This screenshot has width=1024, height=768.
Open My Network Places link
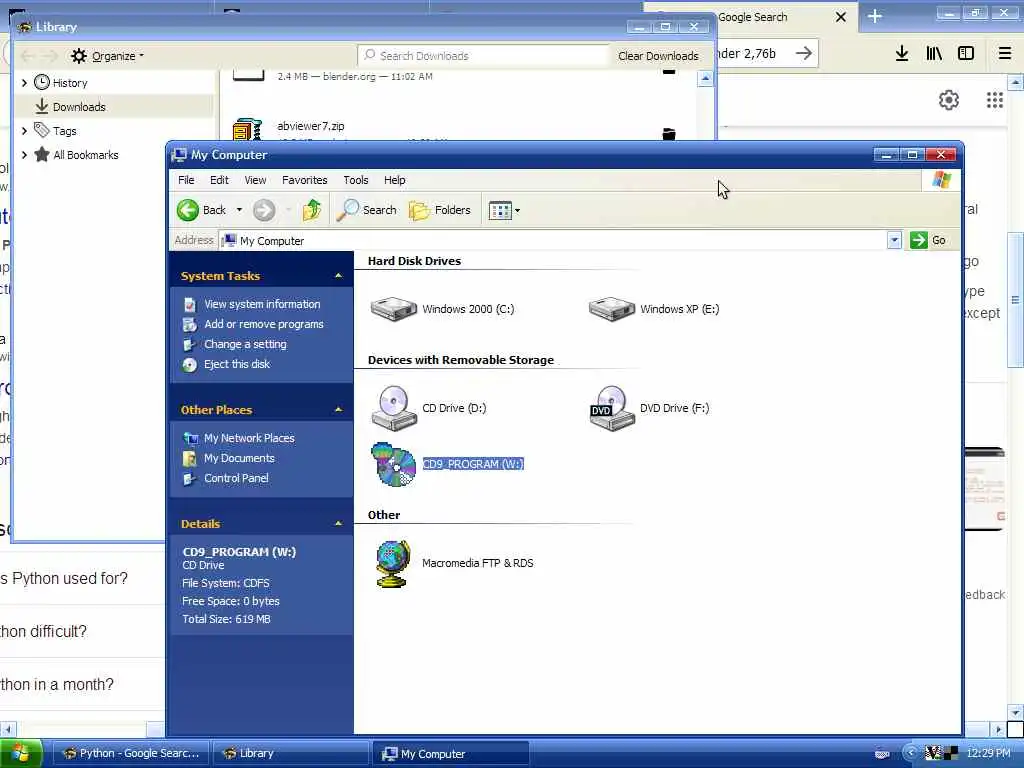point(249,438)
